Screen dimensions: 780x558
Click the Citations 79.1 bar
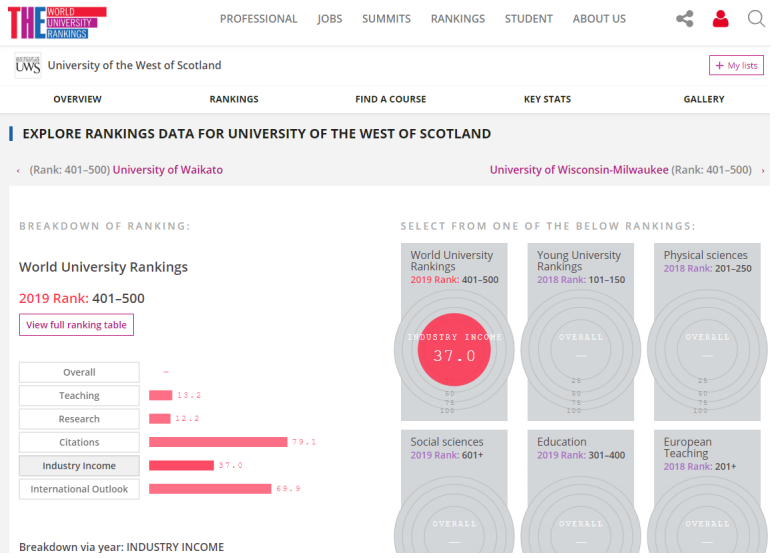218,442
